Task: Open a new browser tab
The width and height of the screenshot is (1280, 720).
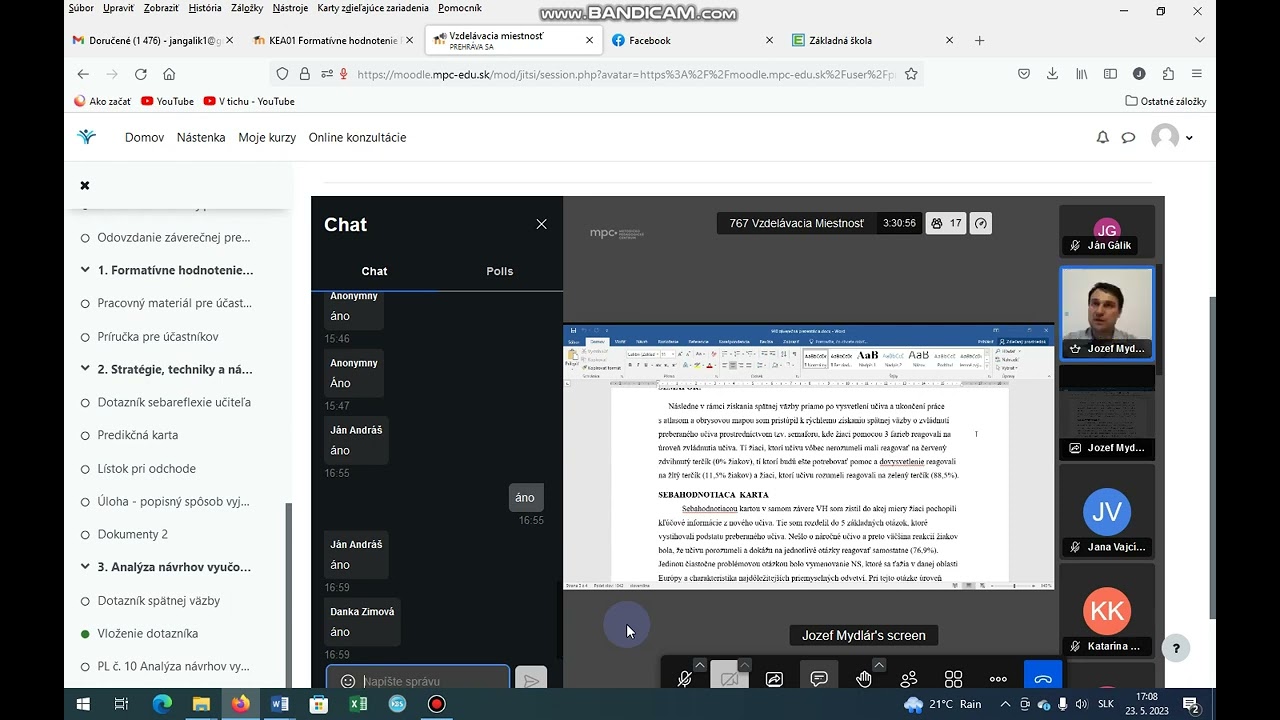Action: point(979,40)
